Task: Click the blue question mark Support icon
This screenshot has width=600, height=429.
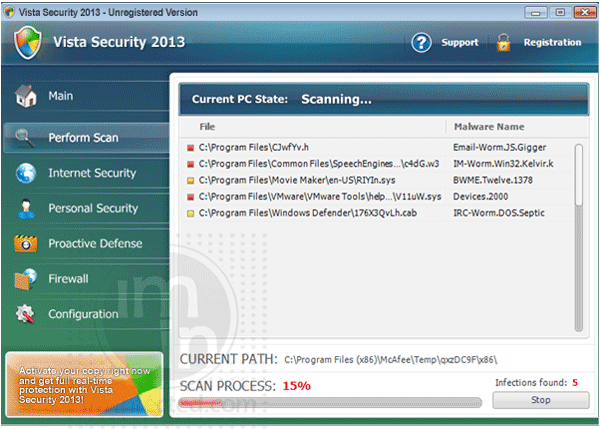Action: pos(421,42)
